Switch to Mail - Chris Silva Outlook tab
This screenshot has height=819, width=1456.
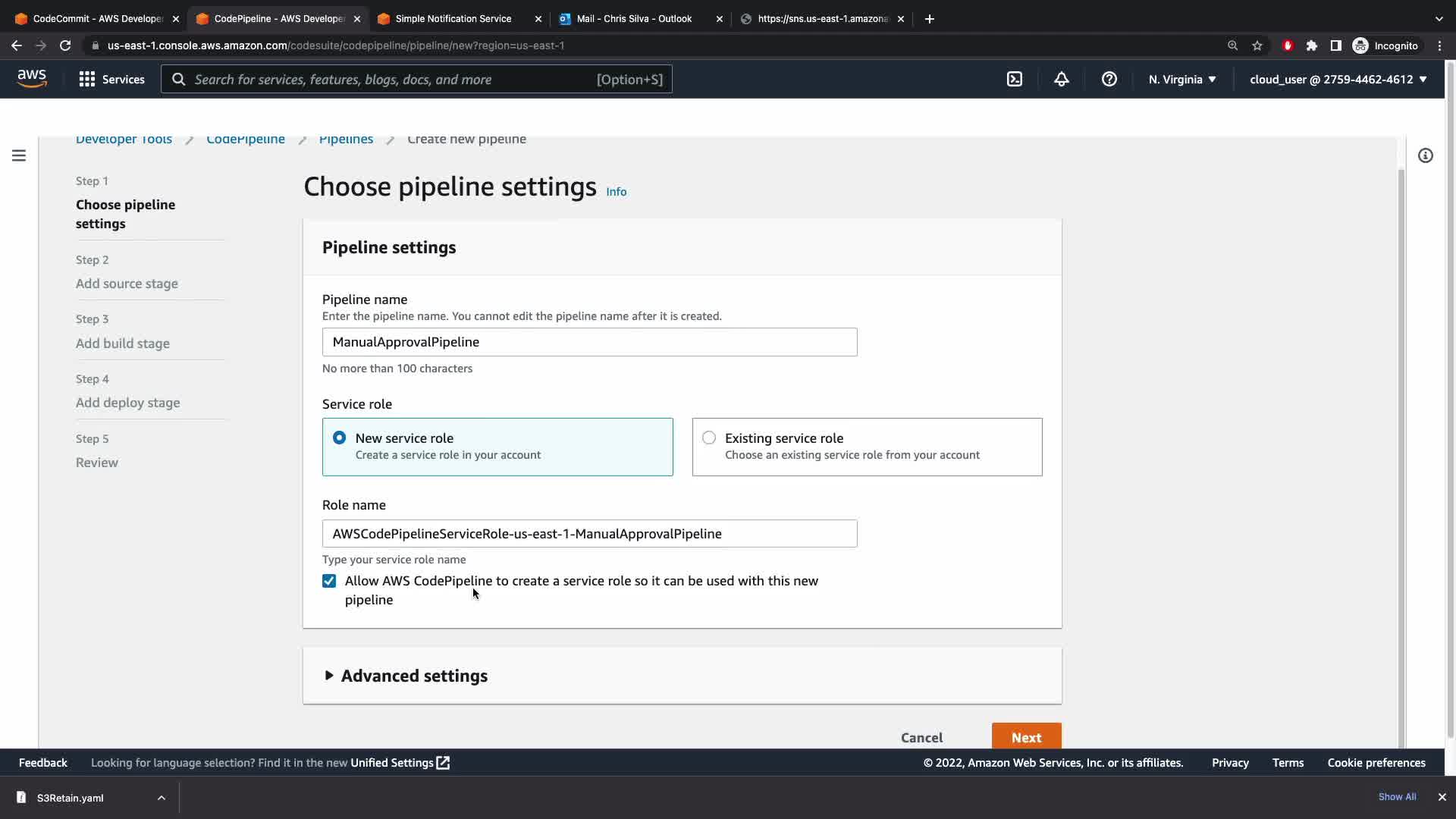pyautogui.click(x=633, y=18)
